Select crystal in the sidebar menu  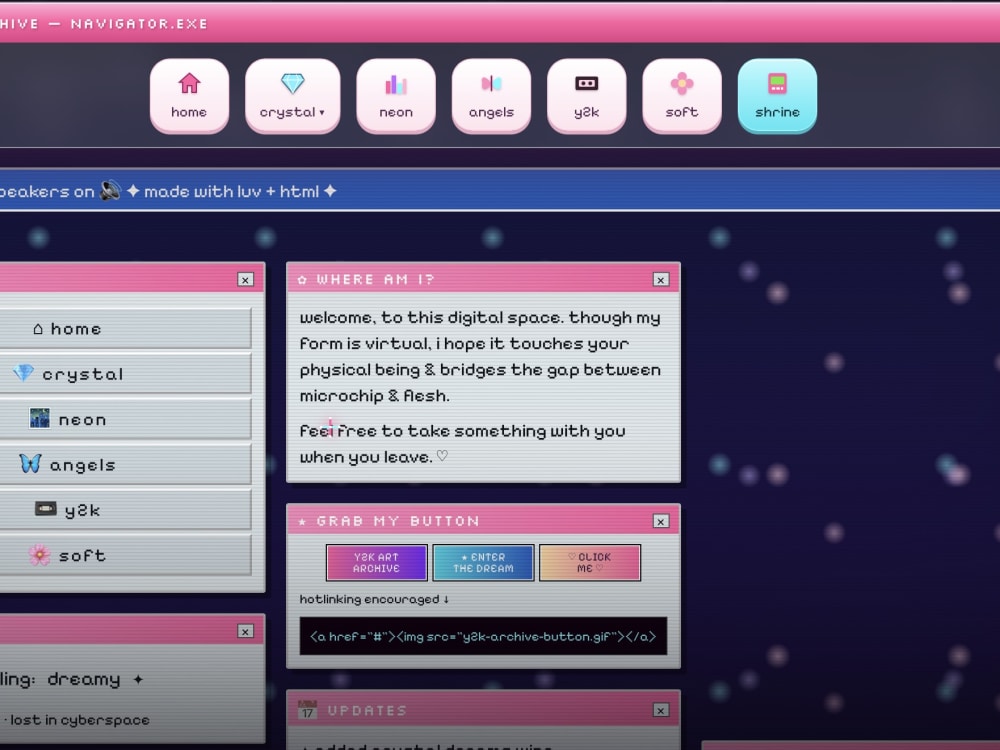pyautogui.click(x=125, y=374)
